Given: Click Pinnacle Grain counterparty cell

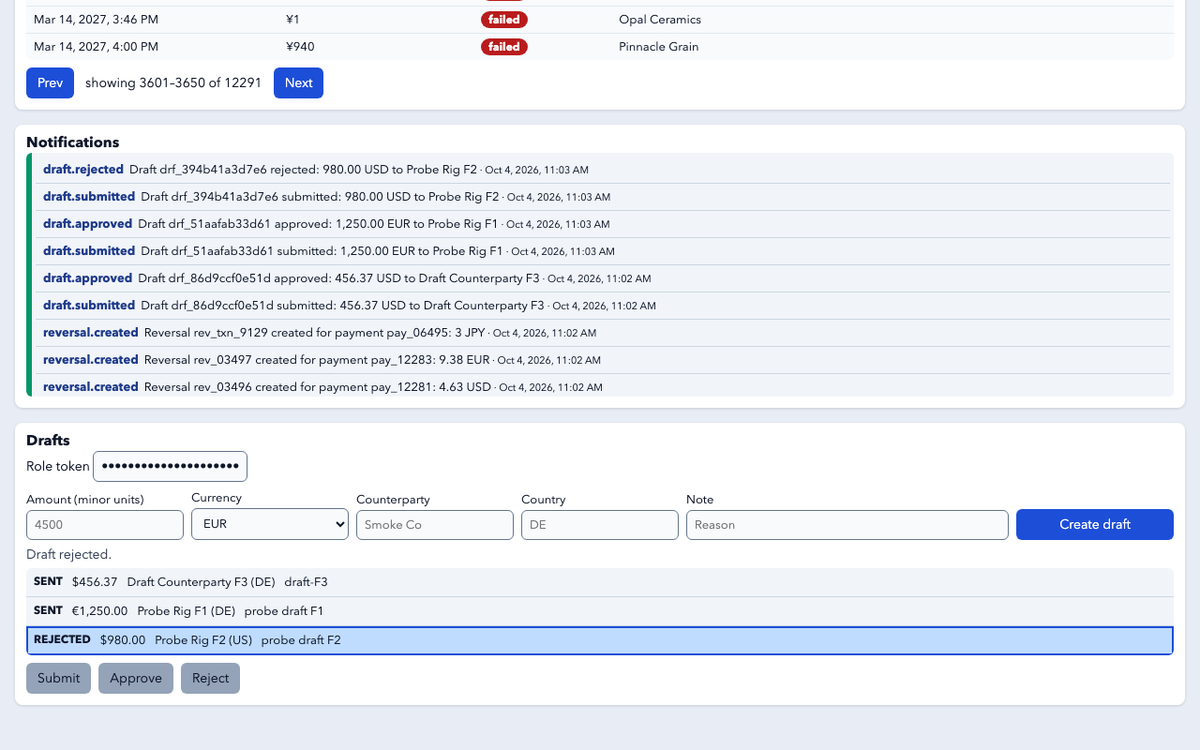Looking at the screenshot, I should [x=659, y=47].
